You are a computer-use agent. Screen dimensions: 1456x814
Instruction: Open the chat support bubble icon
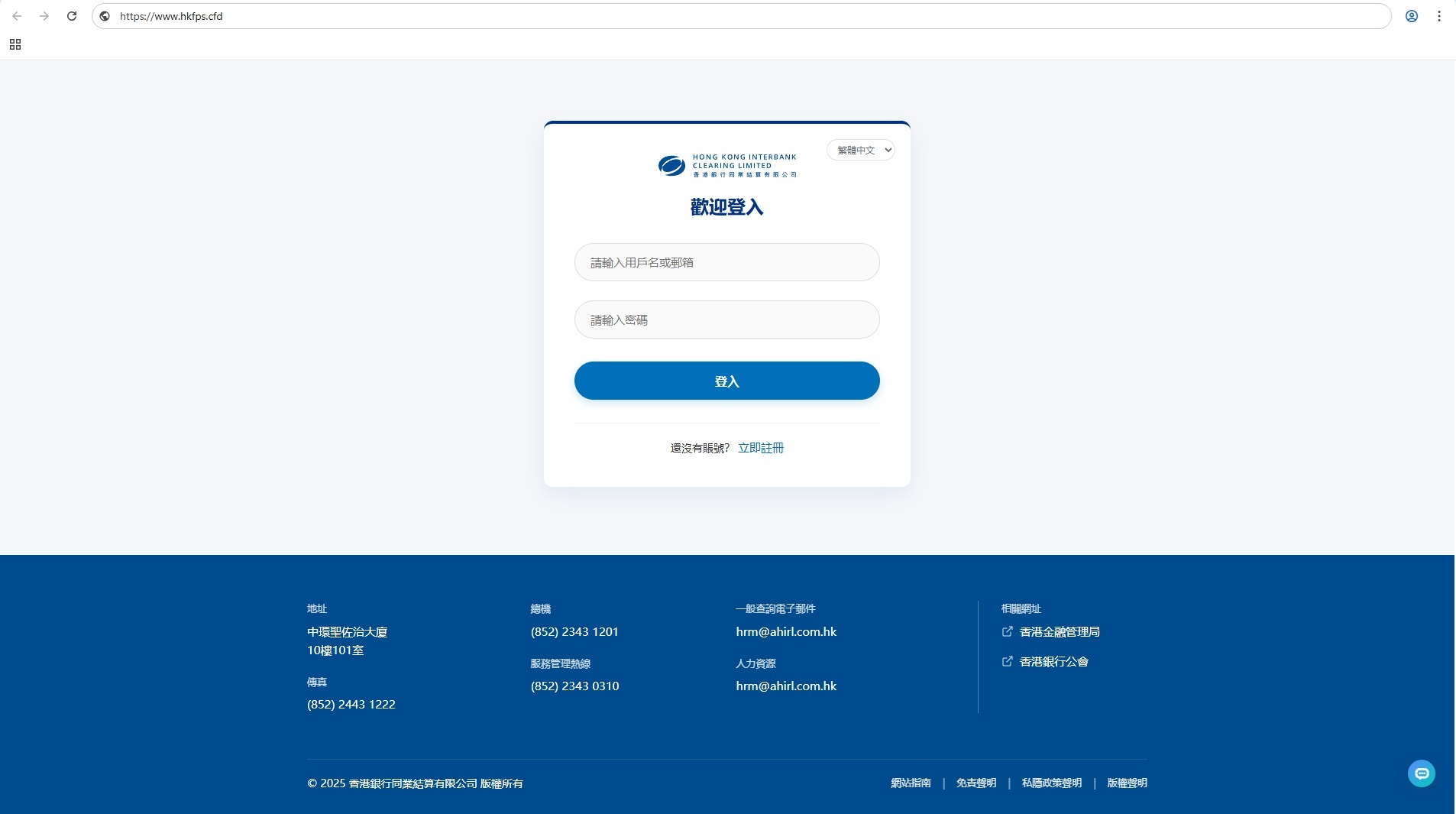(x=1421, y=773)
